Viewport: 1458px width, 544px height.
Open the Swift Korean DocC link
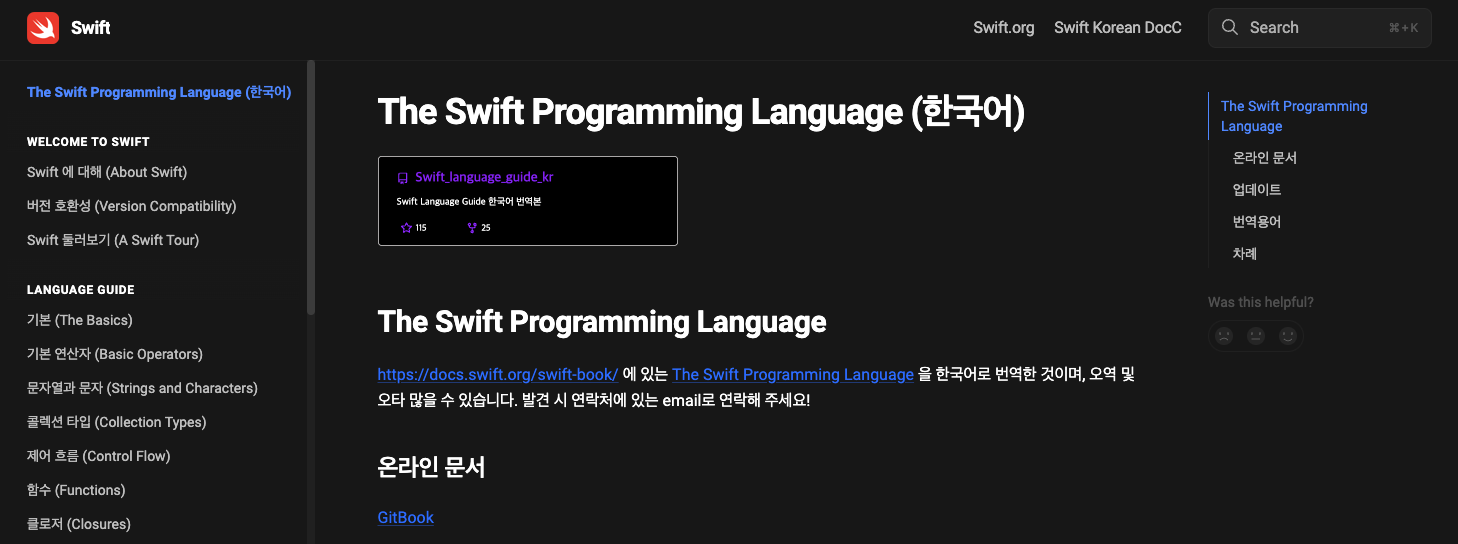pos(1118,28)
